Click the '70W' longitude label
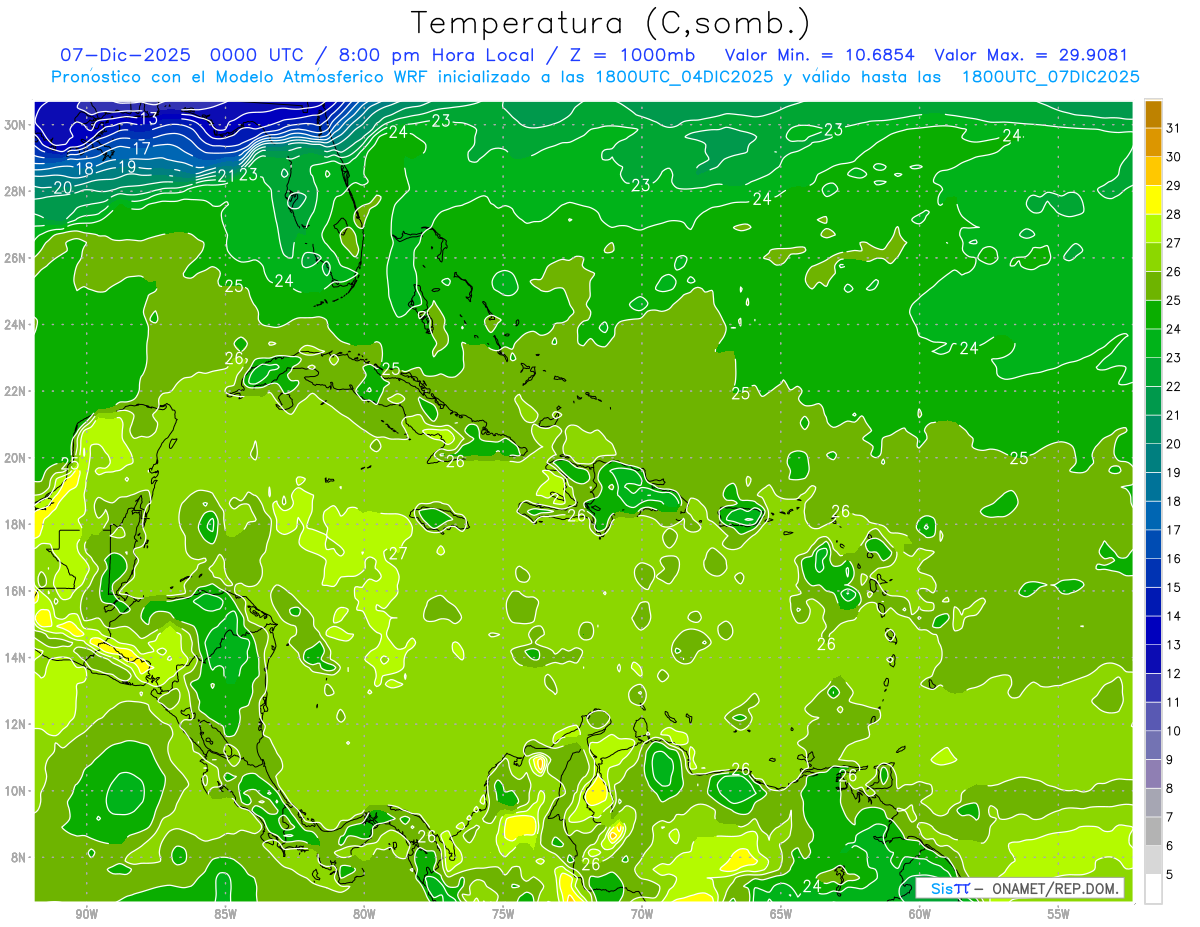The height and width of the screenshot is (927, 1200). coord(642,914)
